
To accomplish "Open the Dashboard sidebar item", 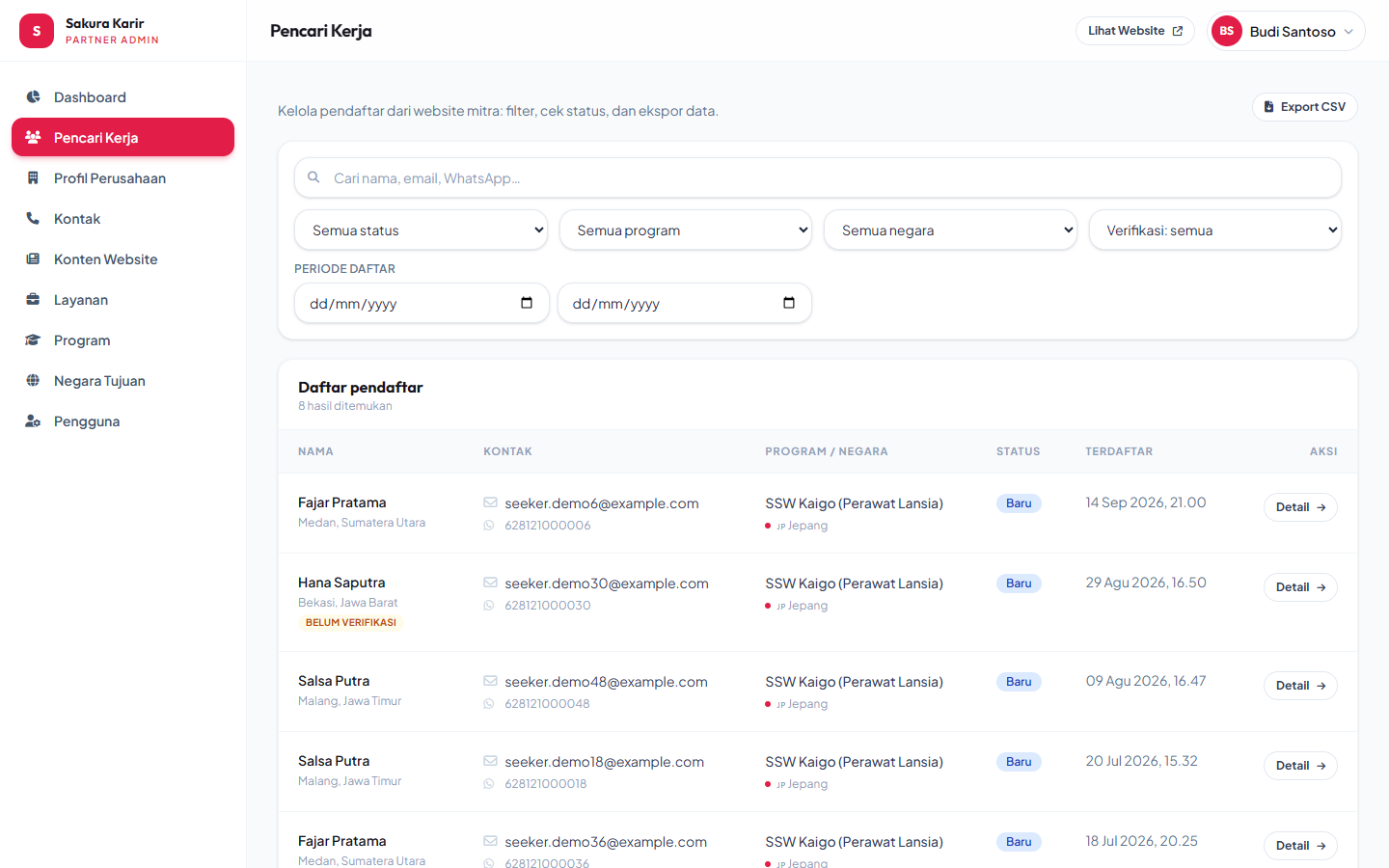I will click(x=123, y=97).
